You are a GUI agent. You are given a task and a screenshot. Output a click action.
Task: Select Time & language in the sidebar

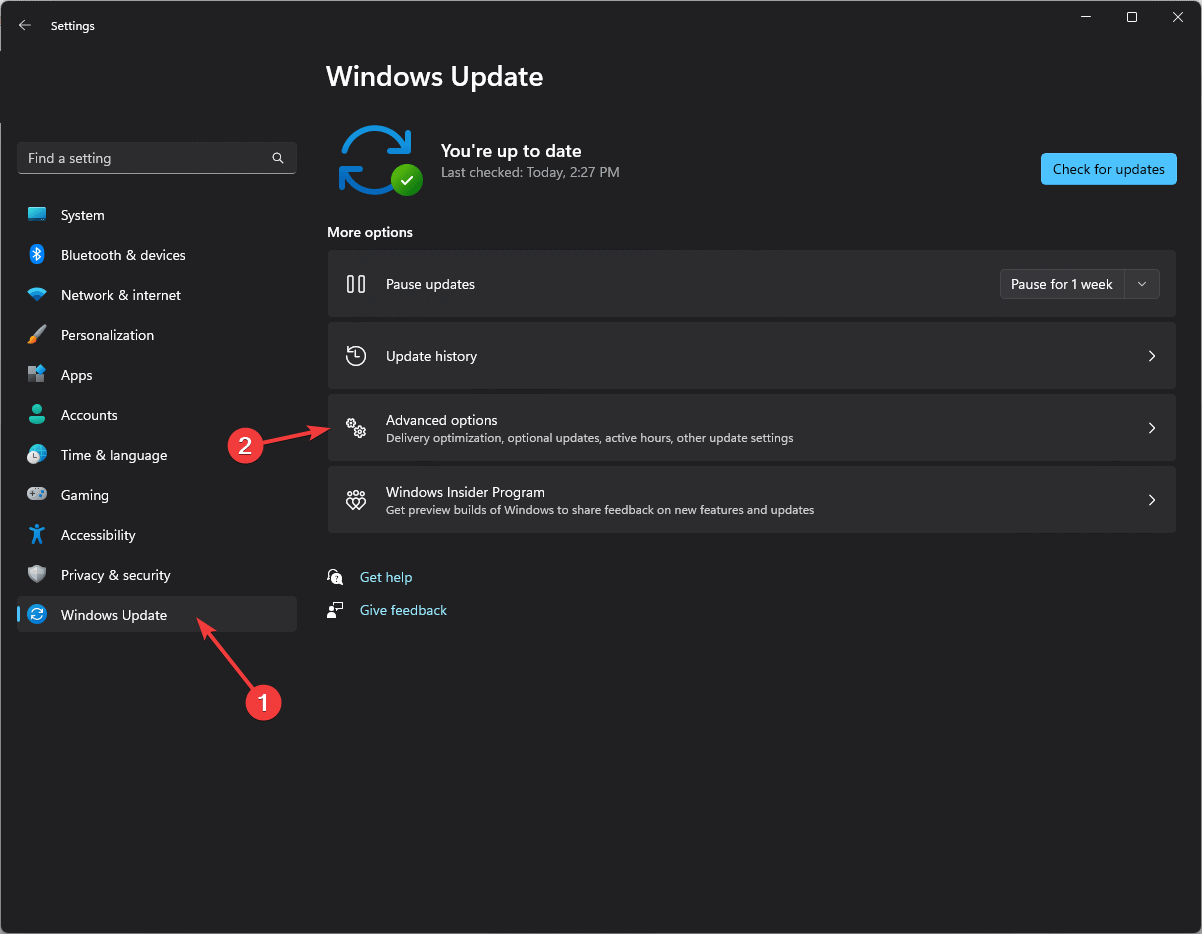36,454
